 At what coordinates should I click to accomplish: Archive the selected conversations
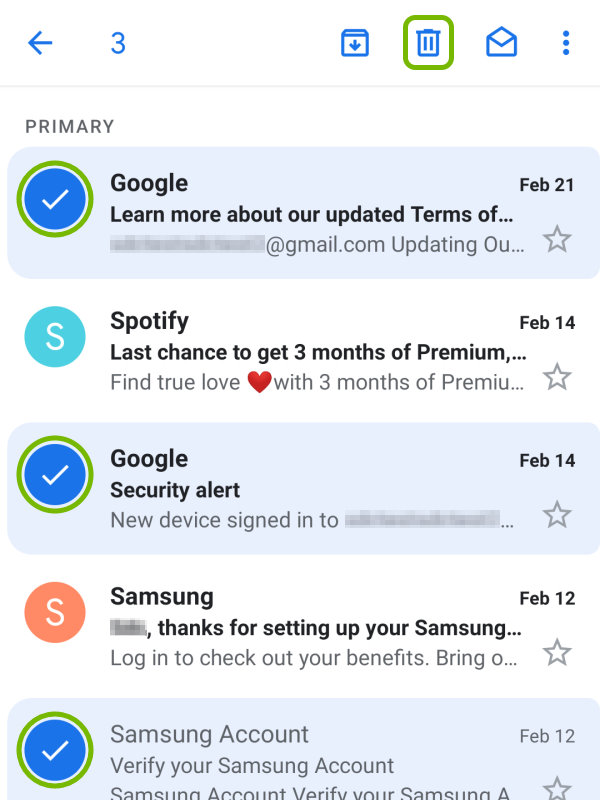coord(355,43)
